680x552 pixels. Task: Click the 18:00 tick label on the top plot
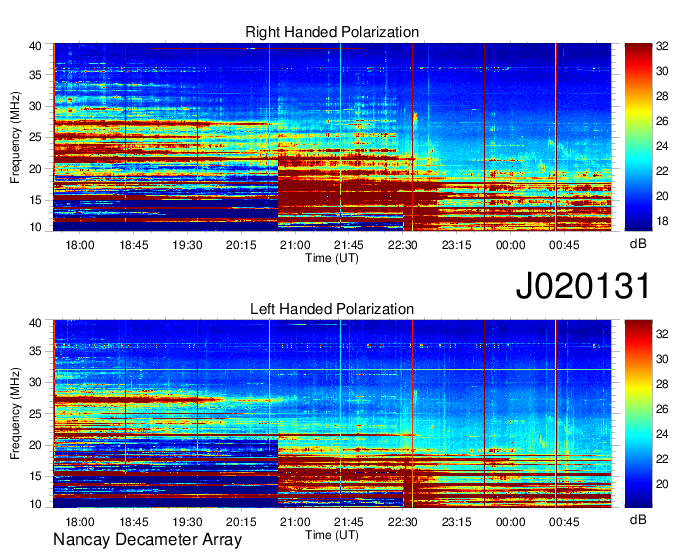point(80,245)
